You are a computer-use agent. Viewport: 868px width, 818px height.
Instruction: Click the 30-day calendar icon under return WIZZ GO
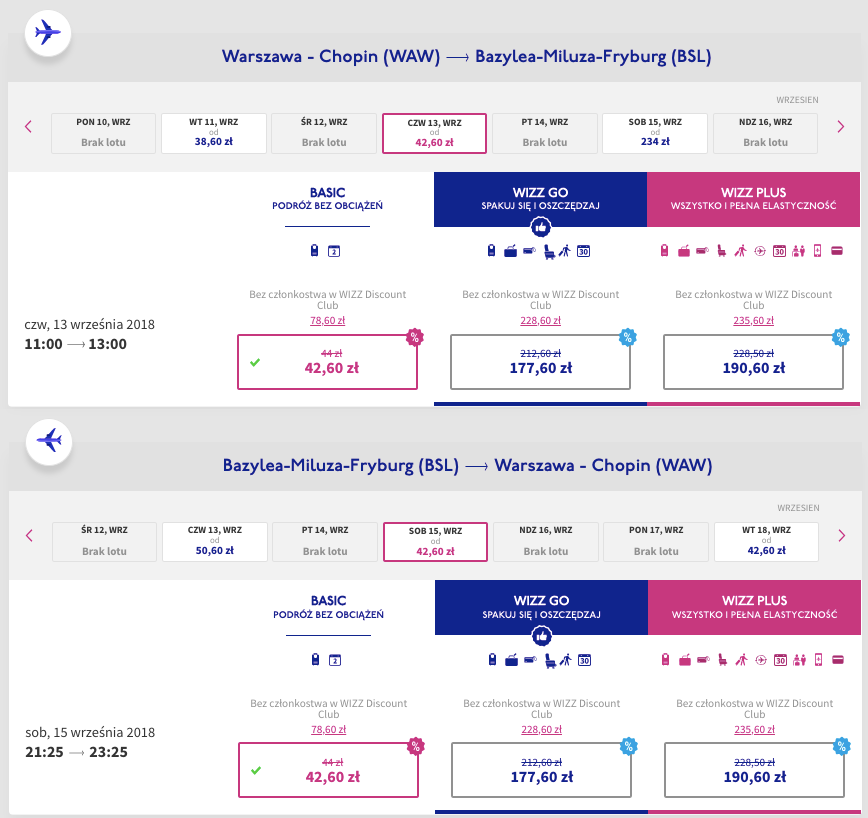[x=584, y=659]
